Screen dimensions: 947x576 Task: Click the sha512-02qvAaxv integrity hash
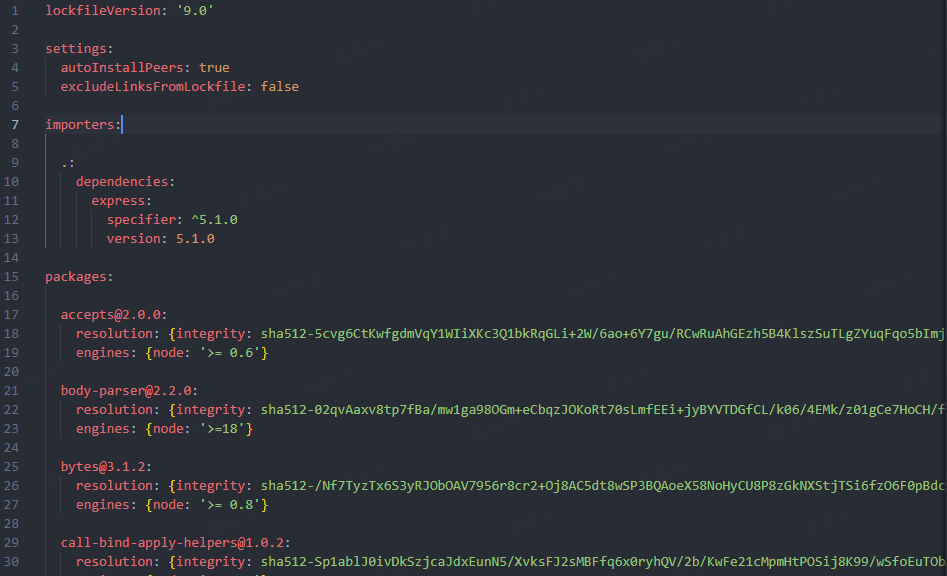coord(603,410)
